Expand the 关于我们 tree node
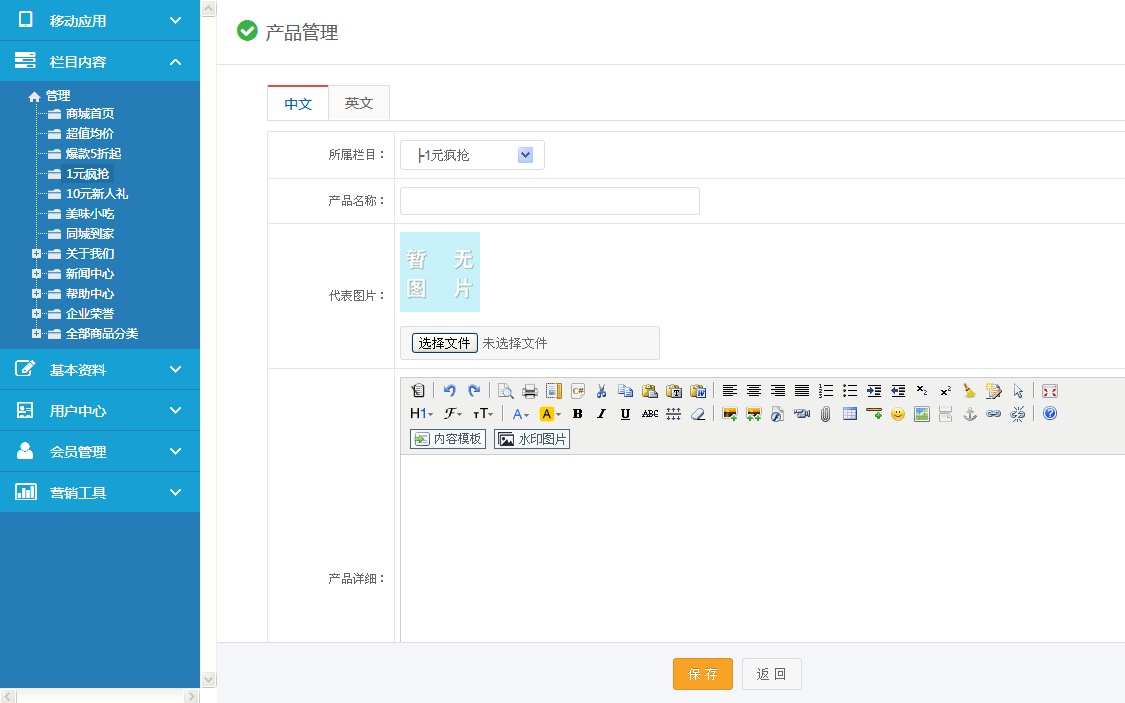 (36, 254)
